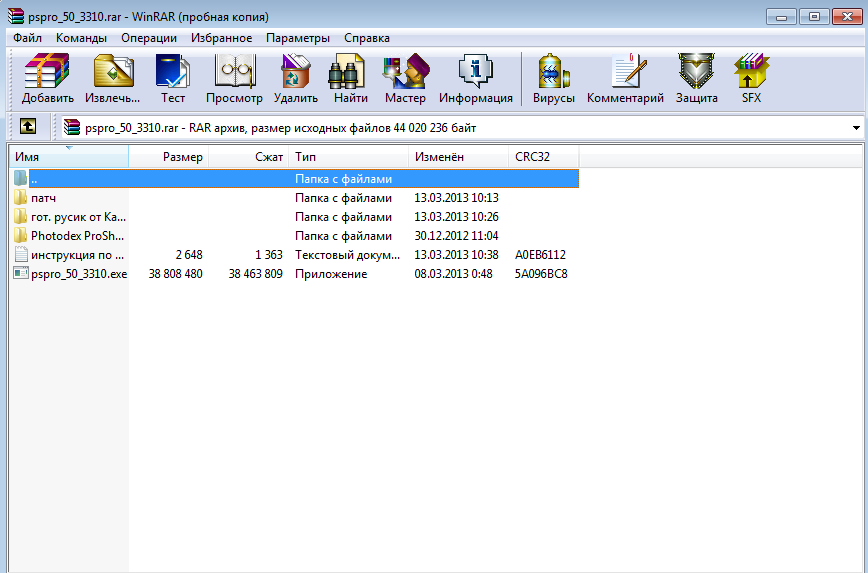
Task: Click packed size 1 363
Action: pyautogui.click(x=269, y=255)
